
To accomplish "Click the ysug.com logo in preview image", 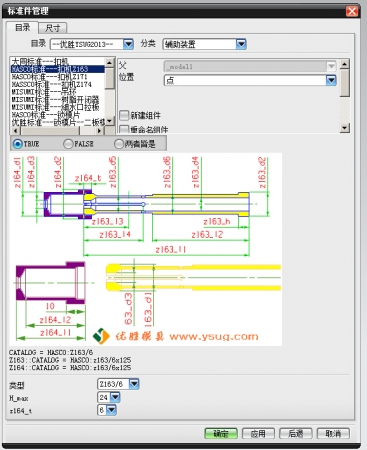I will [101, 336].
